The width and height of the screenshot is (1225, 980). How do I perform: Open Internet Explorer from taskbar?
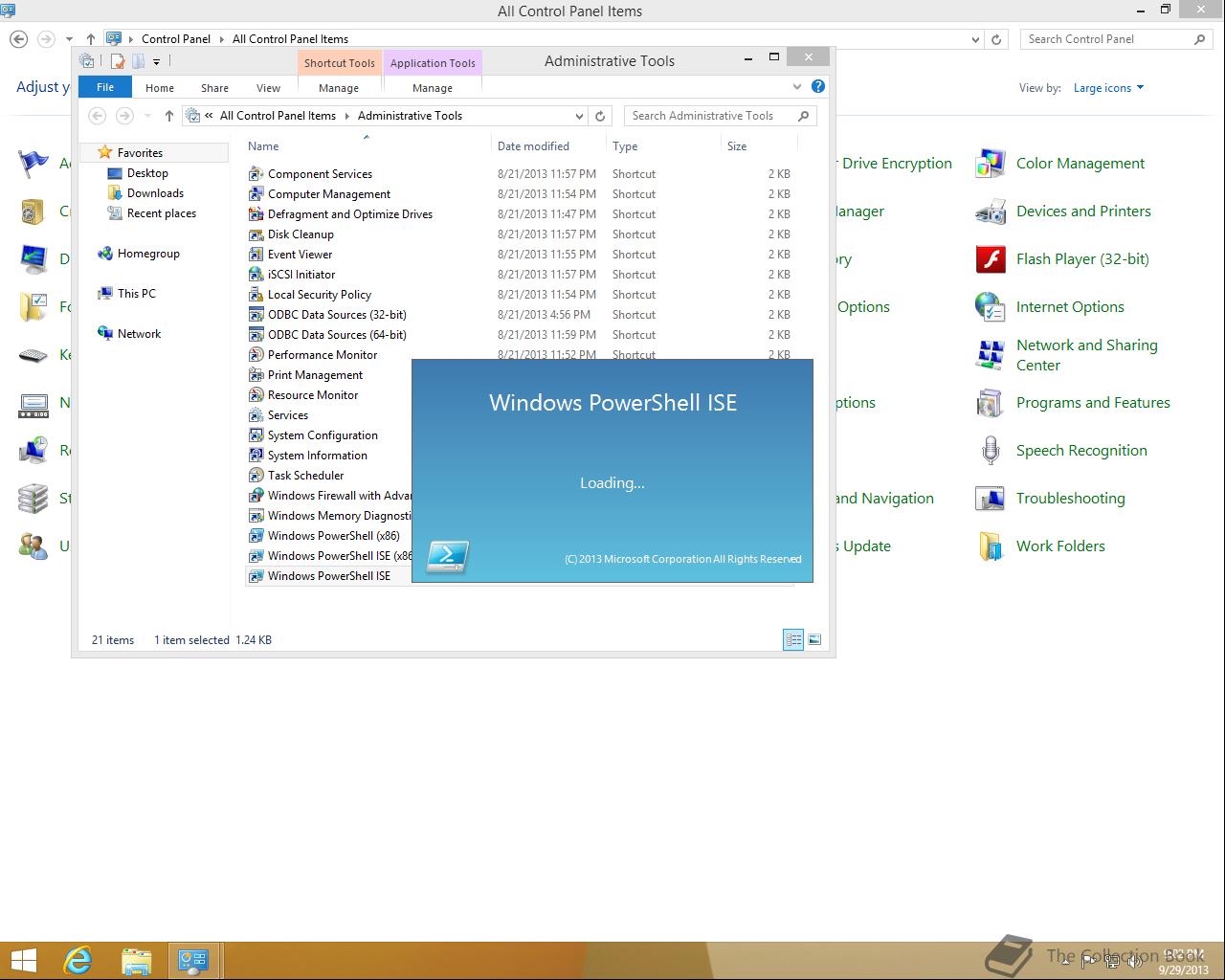tap(78, 961)
